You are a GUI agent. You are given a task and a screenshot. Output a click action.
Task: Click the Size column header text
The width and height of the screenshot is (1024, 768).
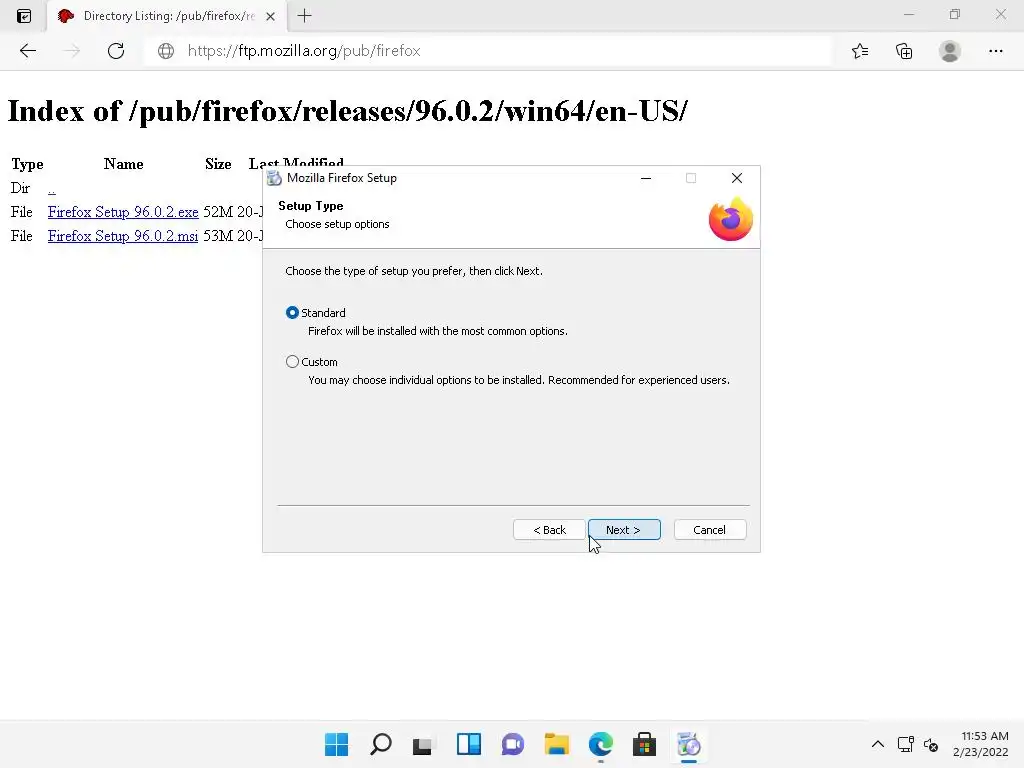pyautogui.click(x=218, y=164)
